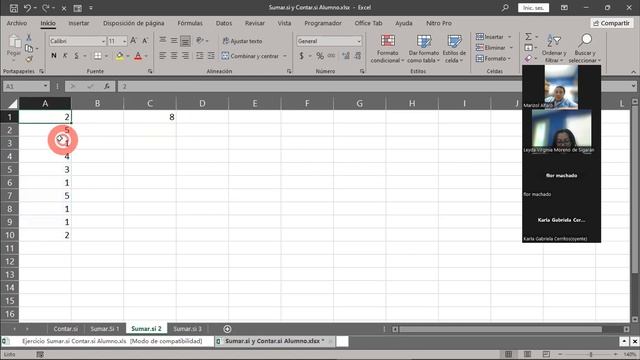The image size is (640, 360).
Task: Toggle underline S formatting
Action: (x=76, y=56)
